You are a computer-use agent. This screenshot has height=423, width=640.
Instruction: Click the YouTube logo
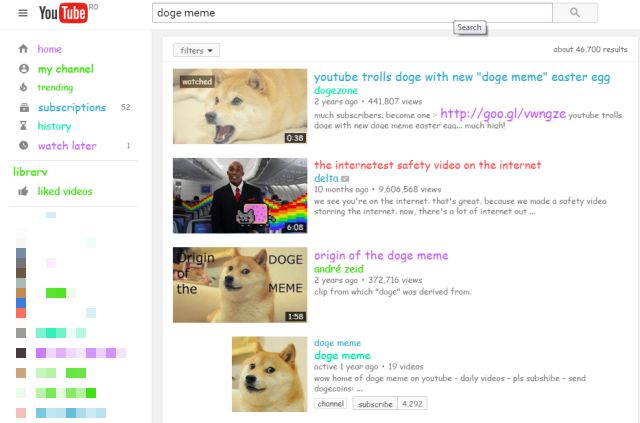(x=64, y=13)
